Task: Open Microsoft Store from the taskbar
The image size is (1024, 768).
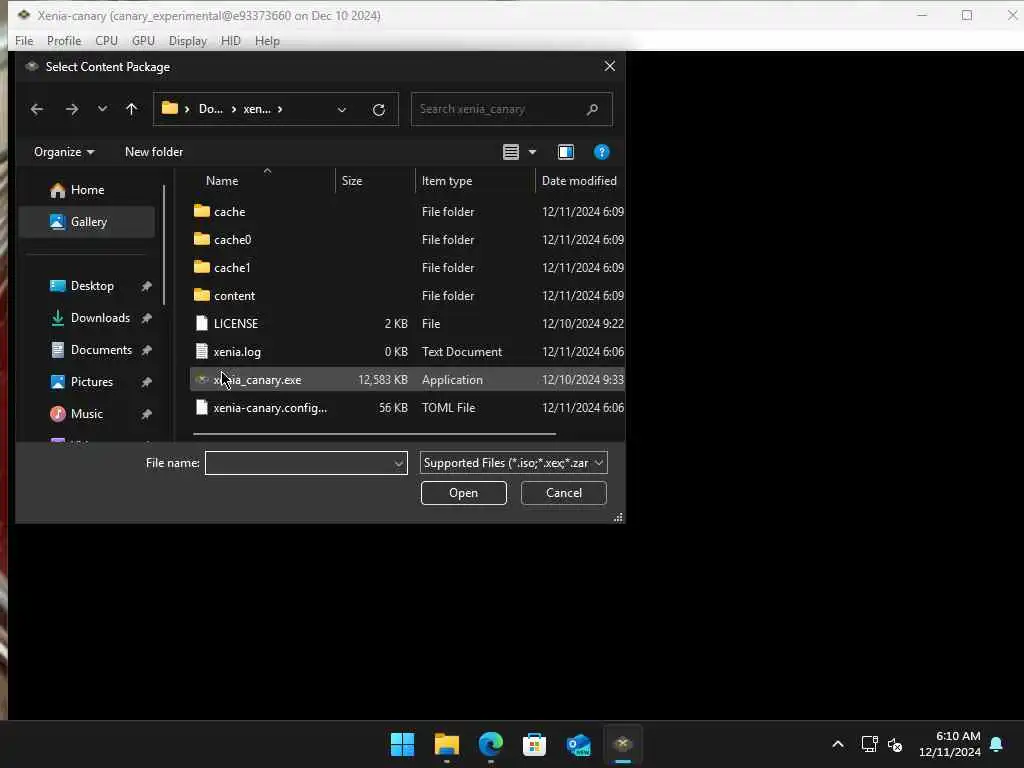Action: pos(534,744)
